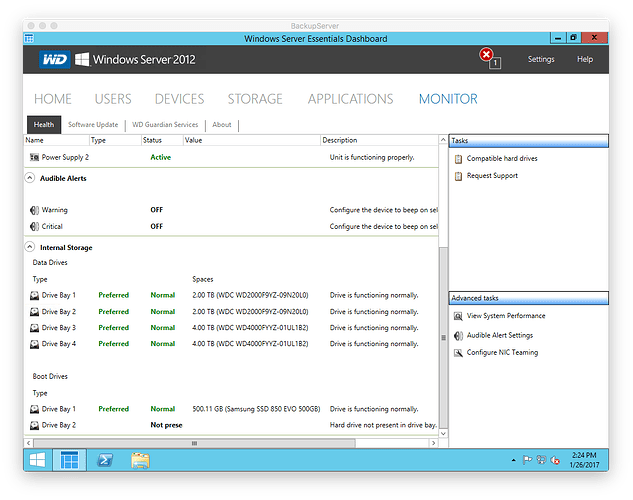Go to the HOME section

53,99
